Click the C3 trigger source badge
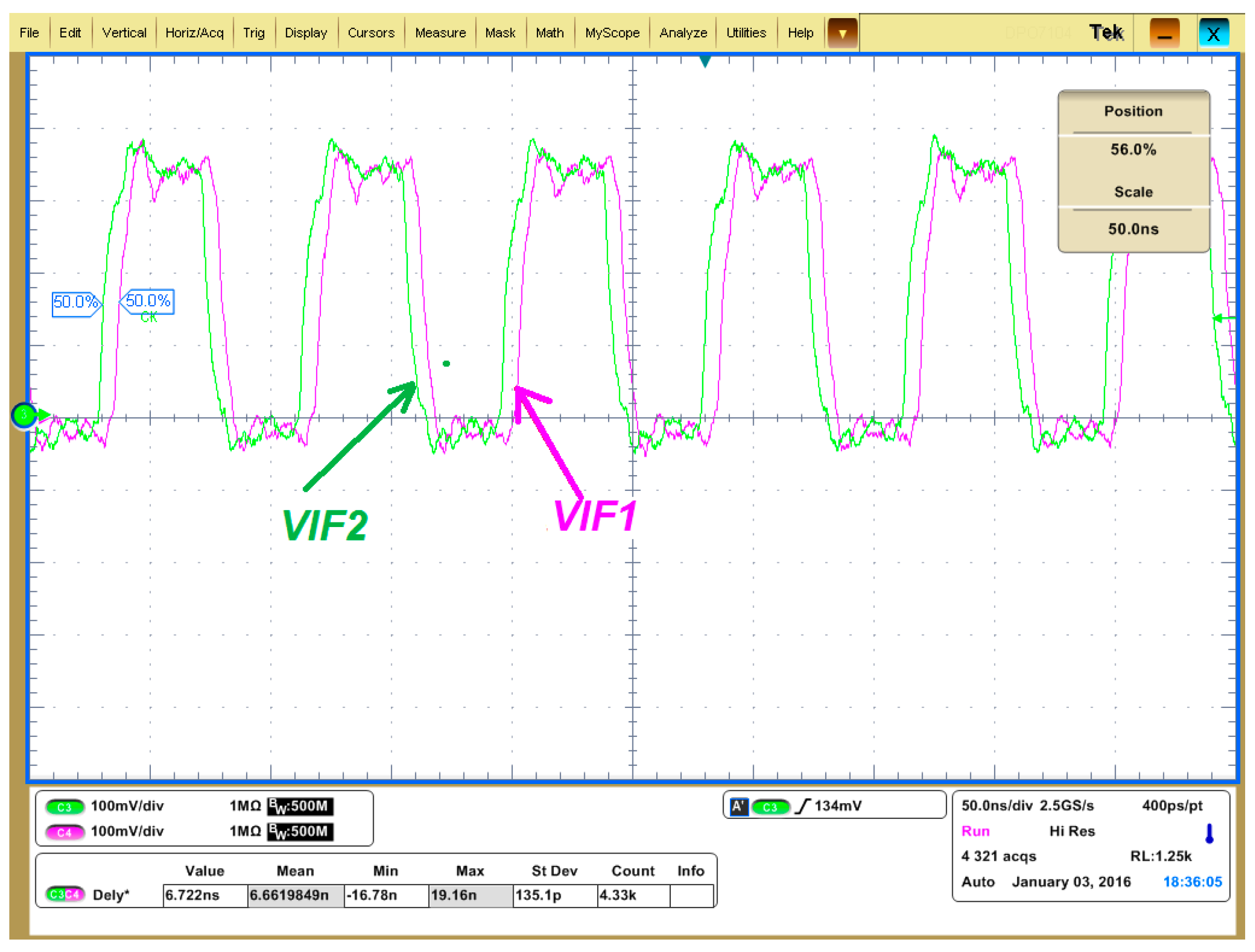 [770, 806]
